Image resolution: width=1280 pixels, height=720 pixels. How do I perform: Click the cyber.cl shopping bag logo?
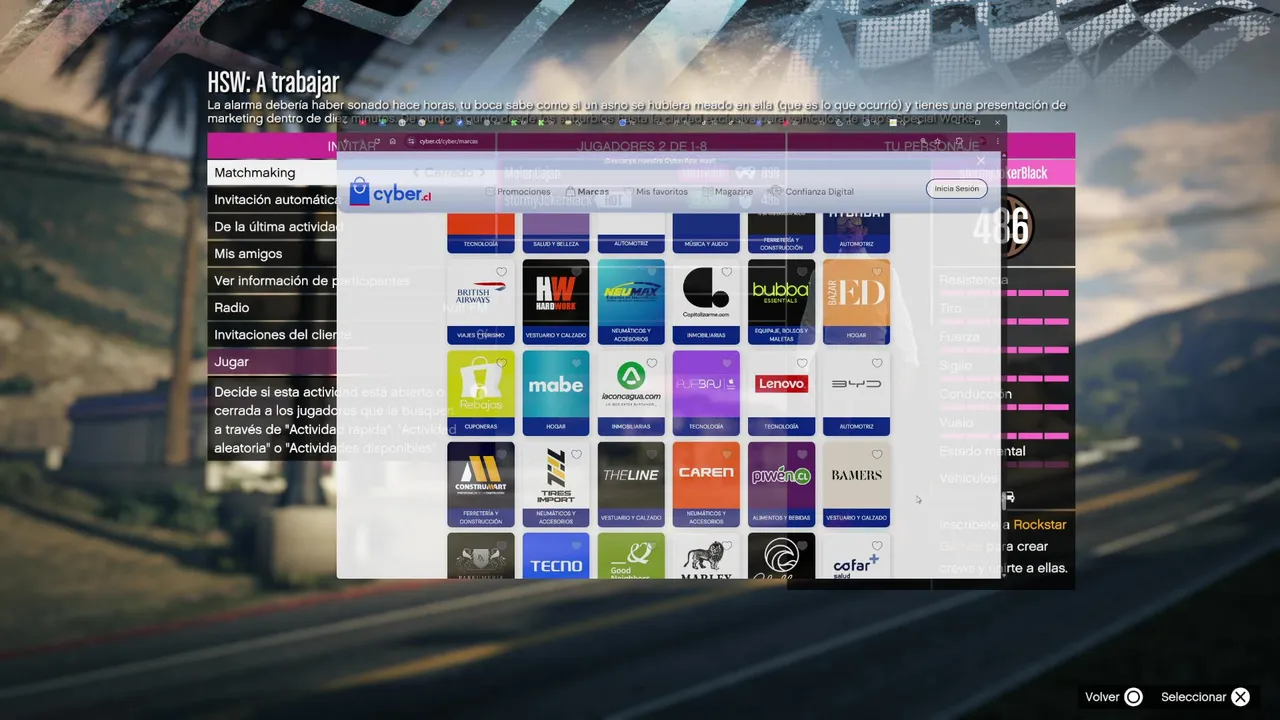(x=390, y=192)
